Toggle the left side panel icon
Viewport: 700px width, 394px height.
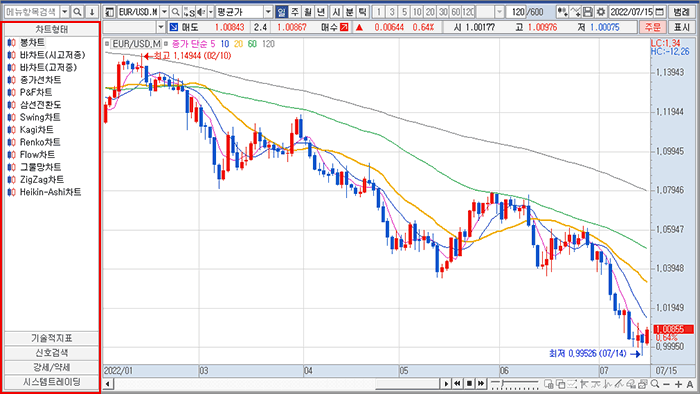pos(109,12)
